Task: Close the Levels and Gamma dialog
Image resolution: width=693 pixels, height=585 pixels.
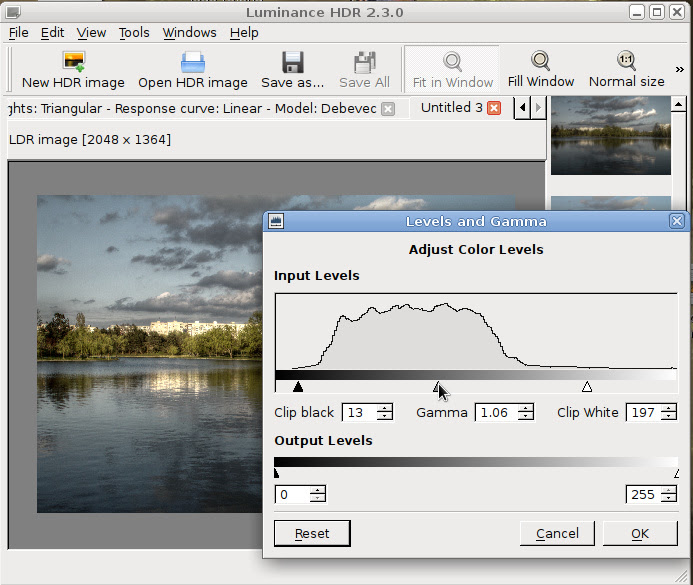Action: coord(677,221)
